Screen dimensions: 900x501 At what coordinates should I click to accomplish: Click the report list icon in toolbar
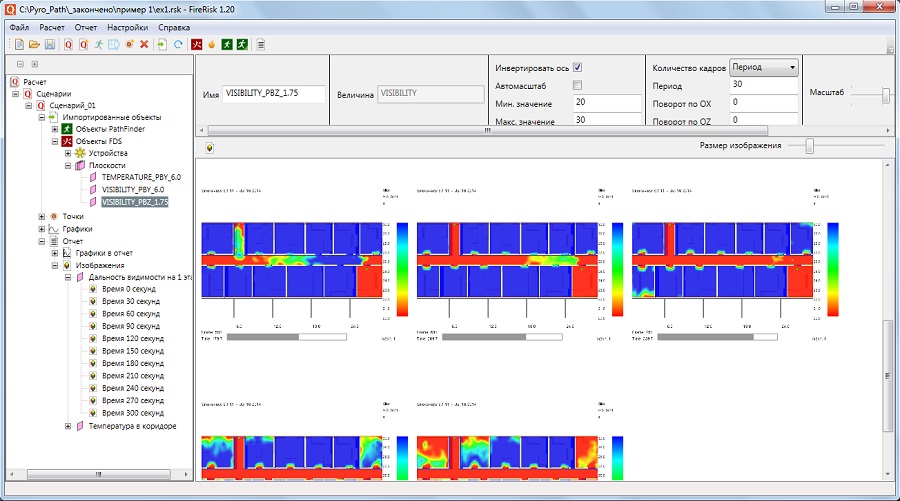261,44
